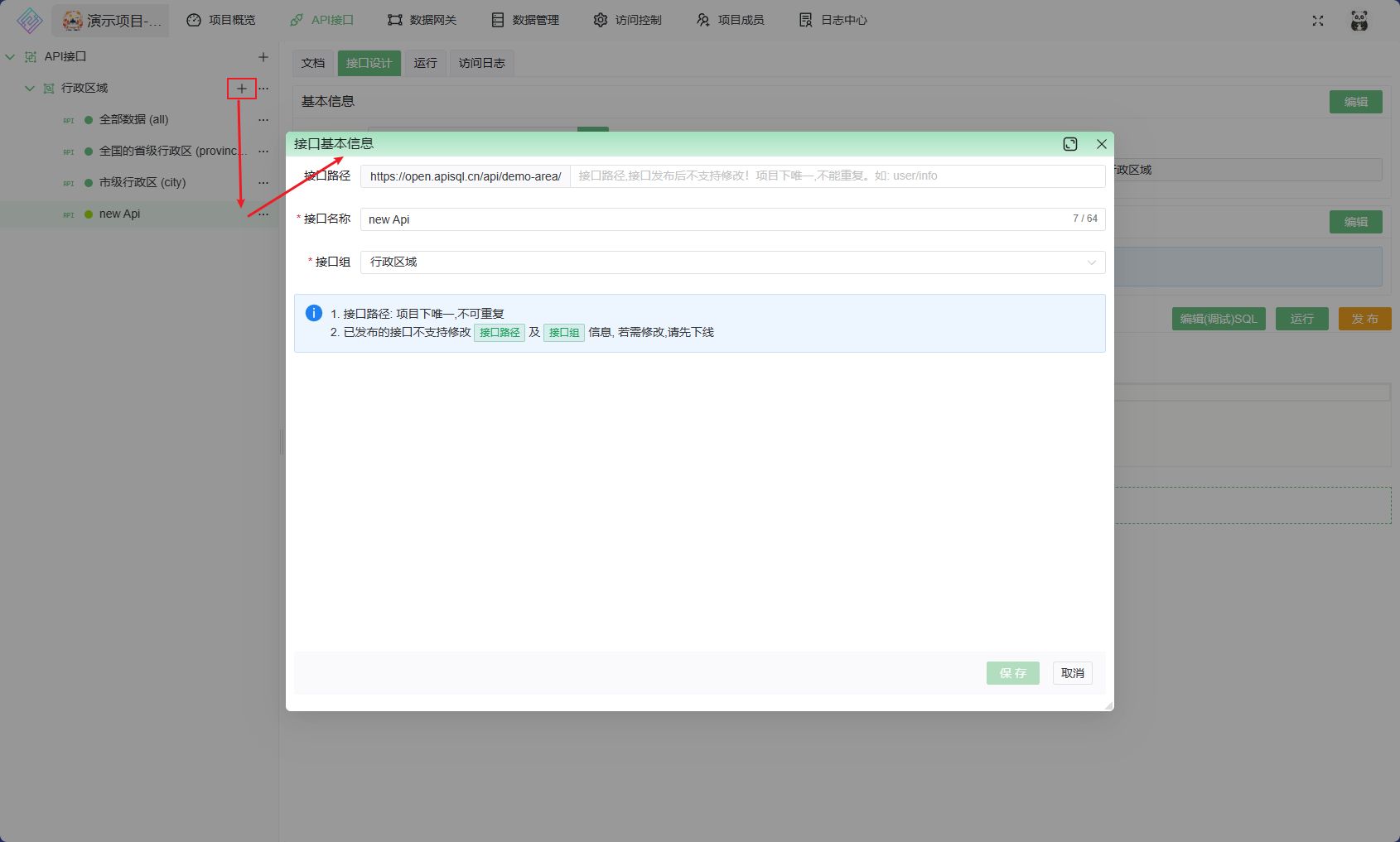
Task: Click the app logo icon in header
Action: point(30,21)
